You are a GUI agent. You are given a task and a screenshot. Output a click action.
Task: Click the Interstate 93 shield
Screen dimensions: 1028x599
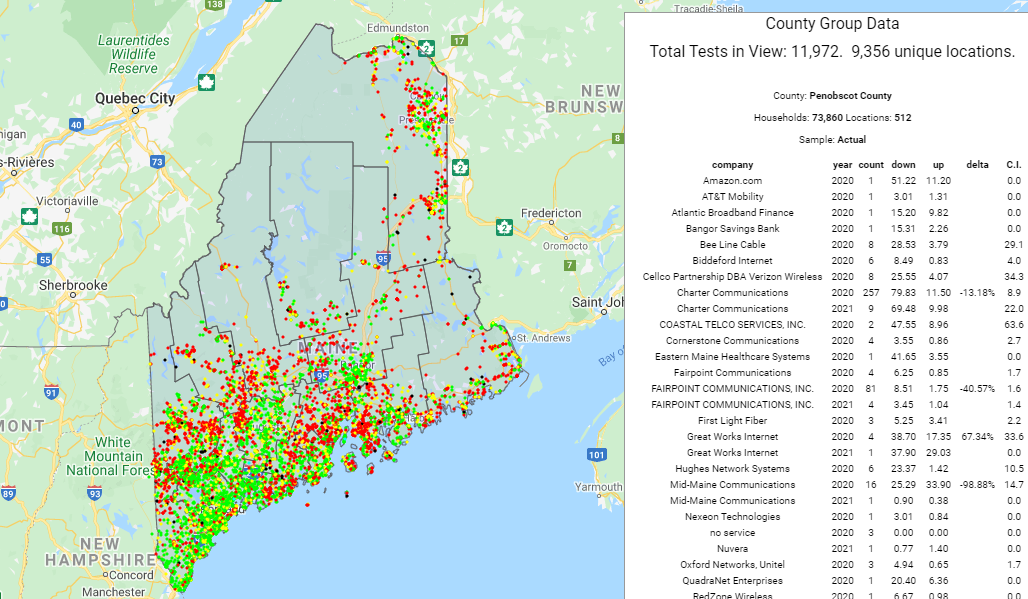pyautogui.click(x=94, y=493)
